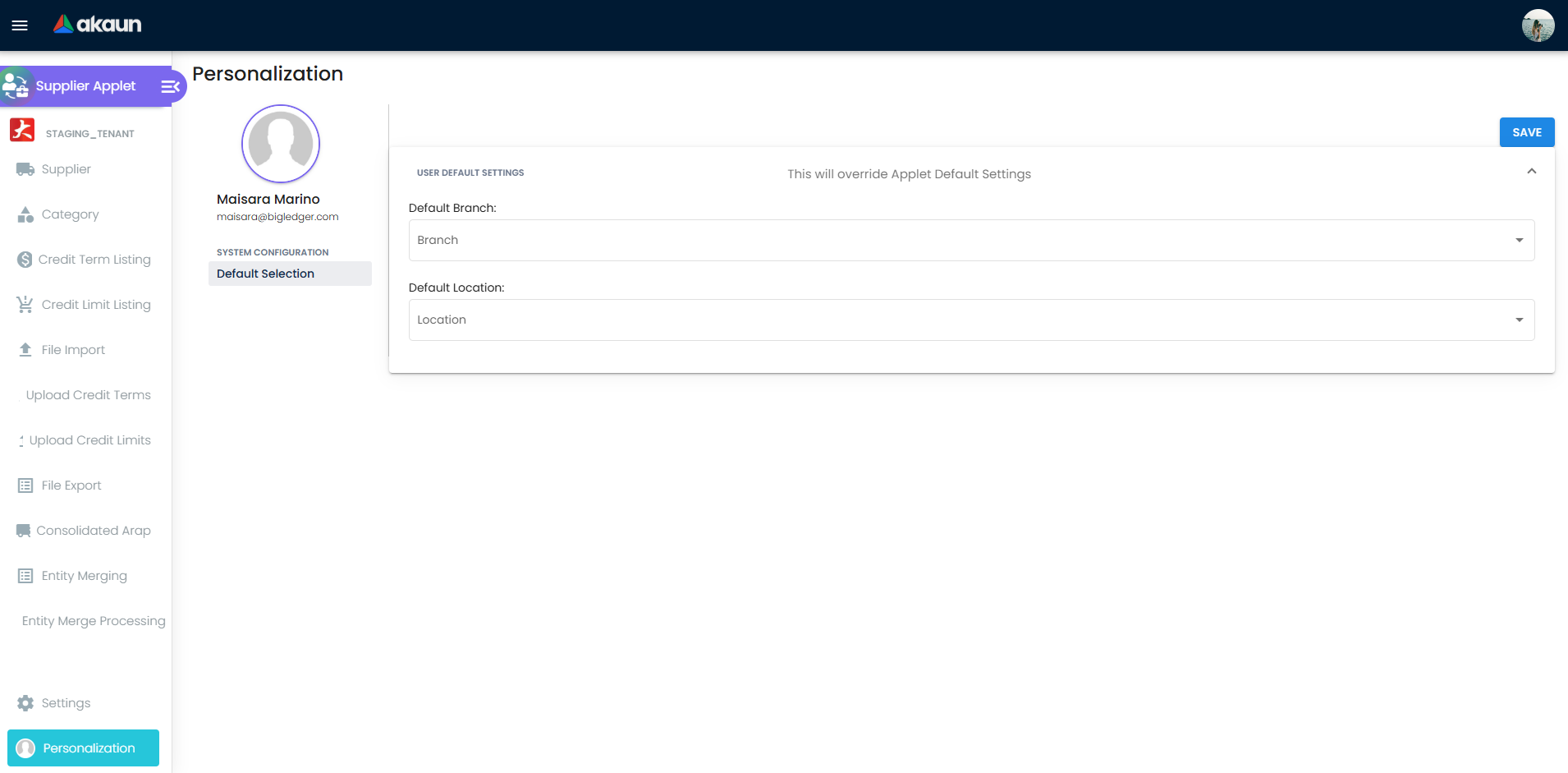The height and width of the screenshot is (773, 1568).
Task: Click the Credit Term Listing dollar icon
Action: (x=25, y=259)
